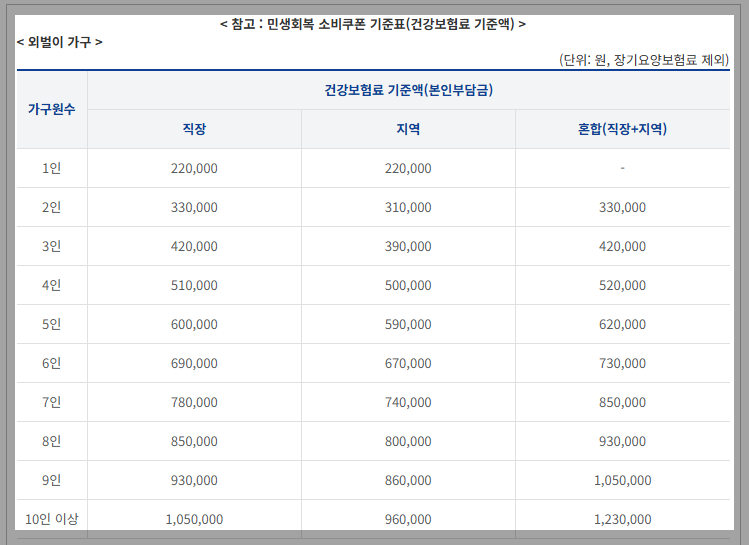Select the '5인' row label

tap(52, 324)
